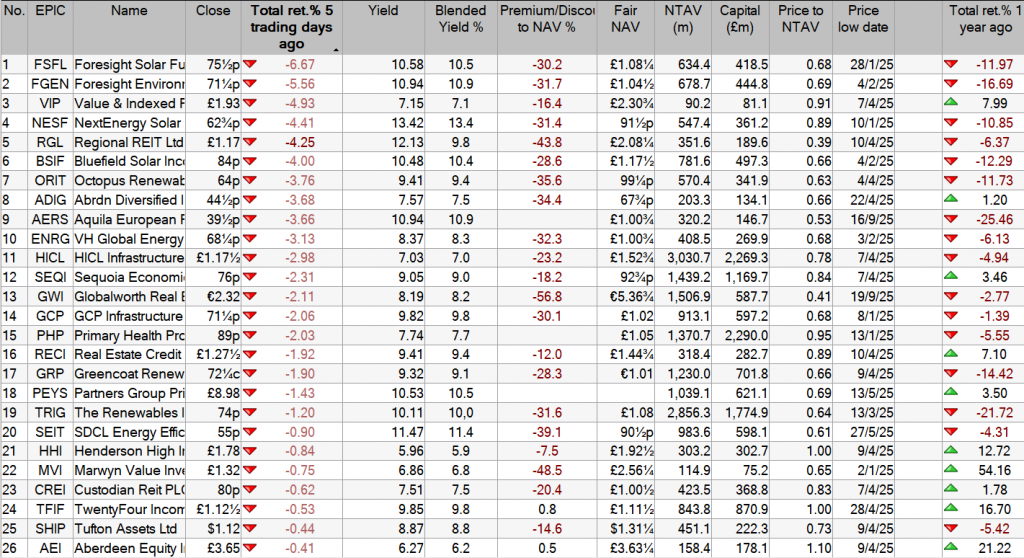Select Custodian Reit PLC name cell

[x=129, y=490]
